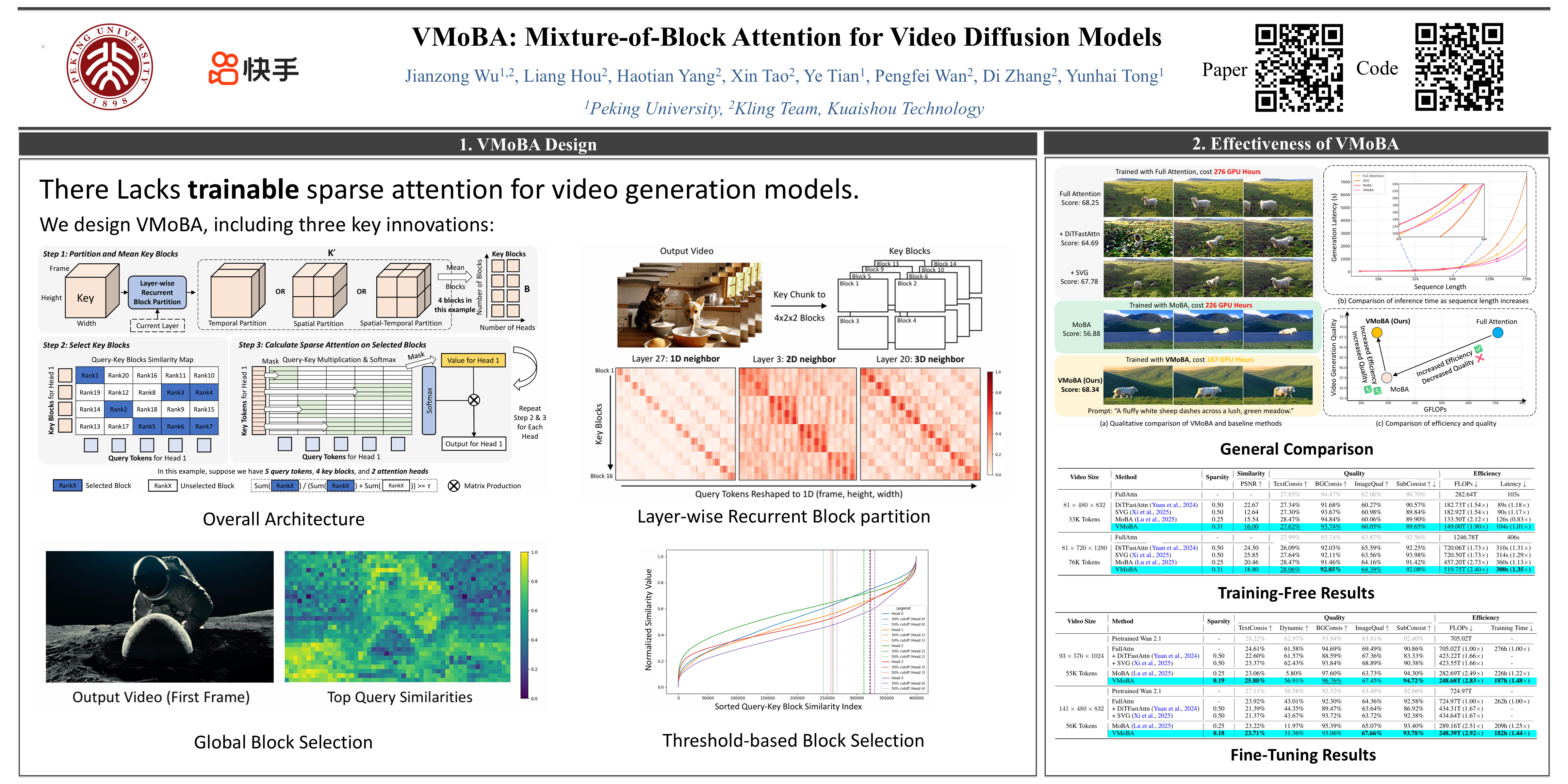Click the blue Softmax vertical bar

[429, 400]
